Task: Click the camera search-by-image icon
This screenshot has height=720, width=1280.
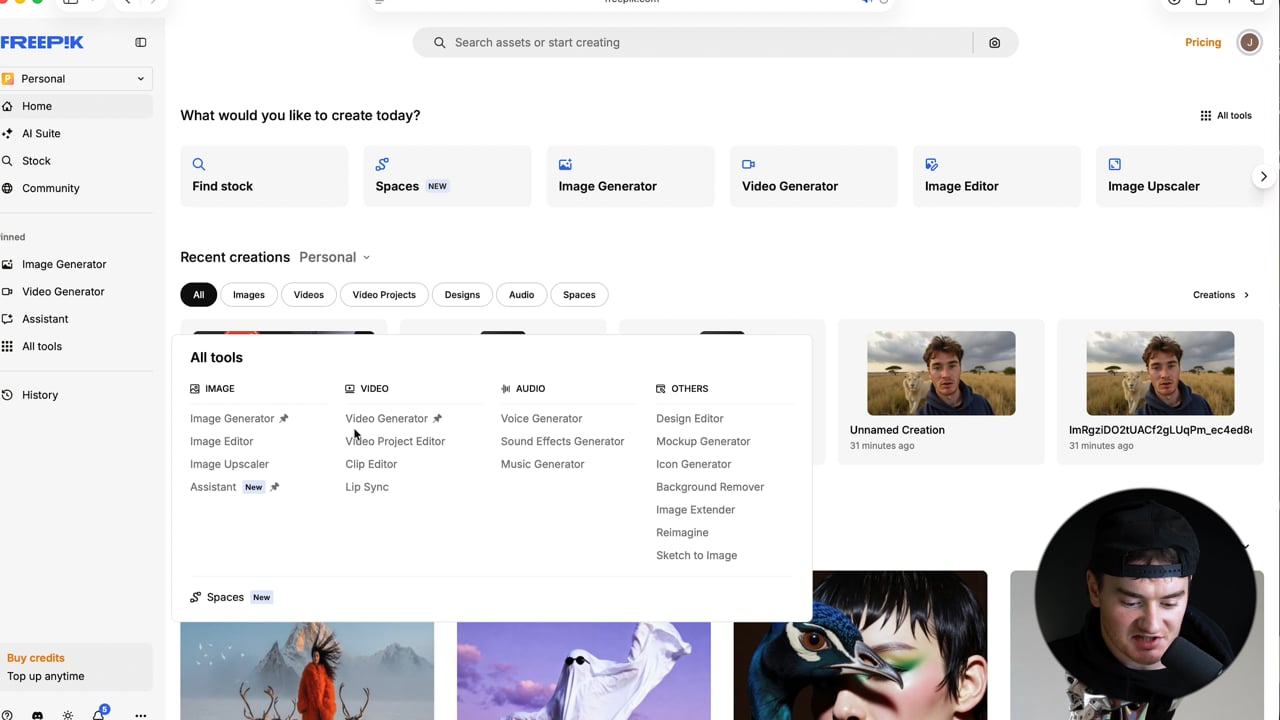Action: point(994,43)
